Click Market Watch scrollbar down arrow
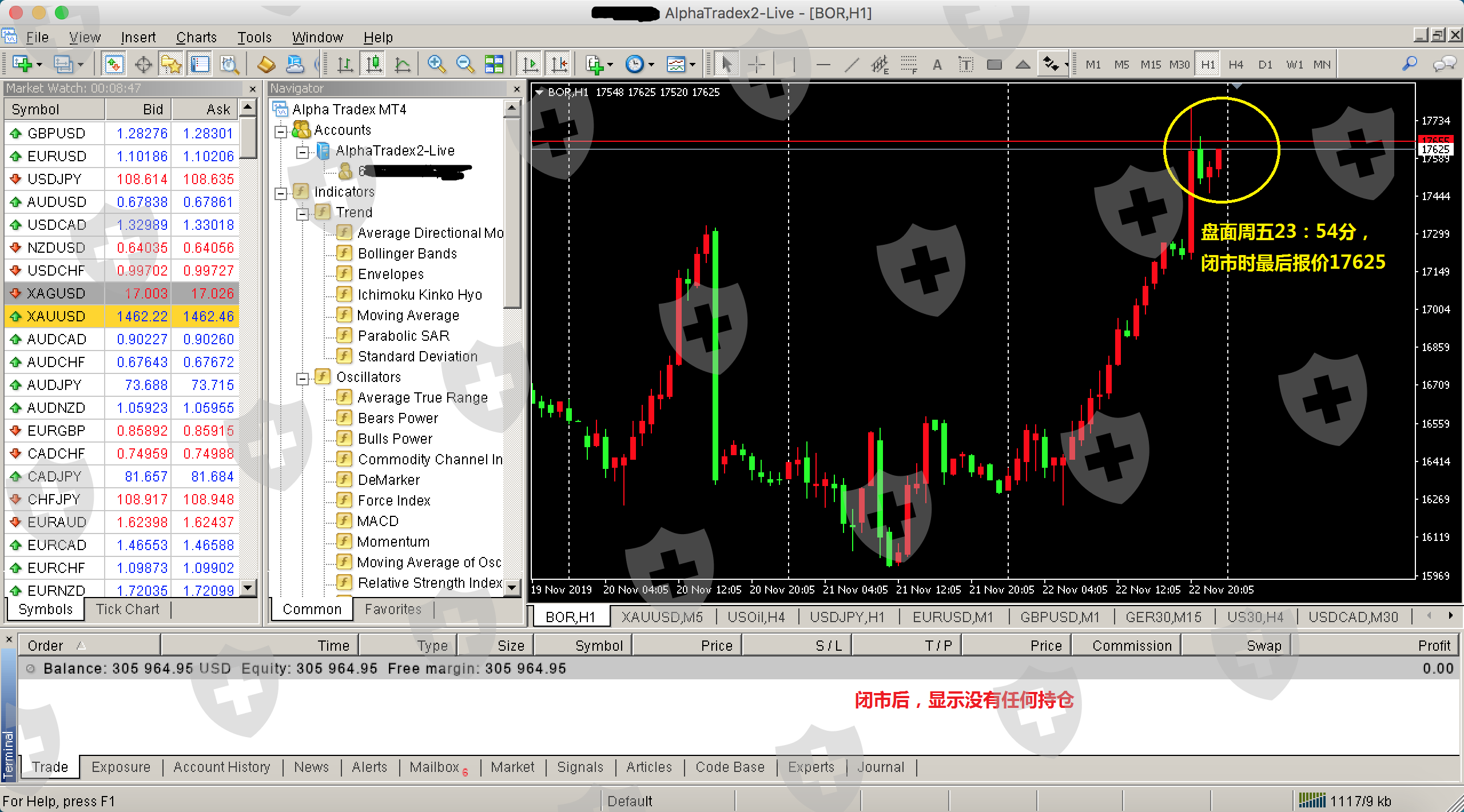1464x812 pixels. pyautogui.click(x=248, y=588)
